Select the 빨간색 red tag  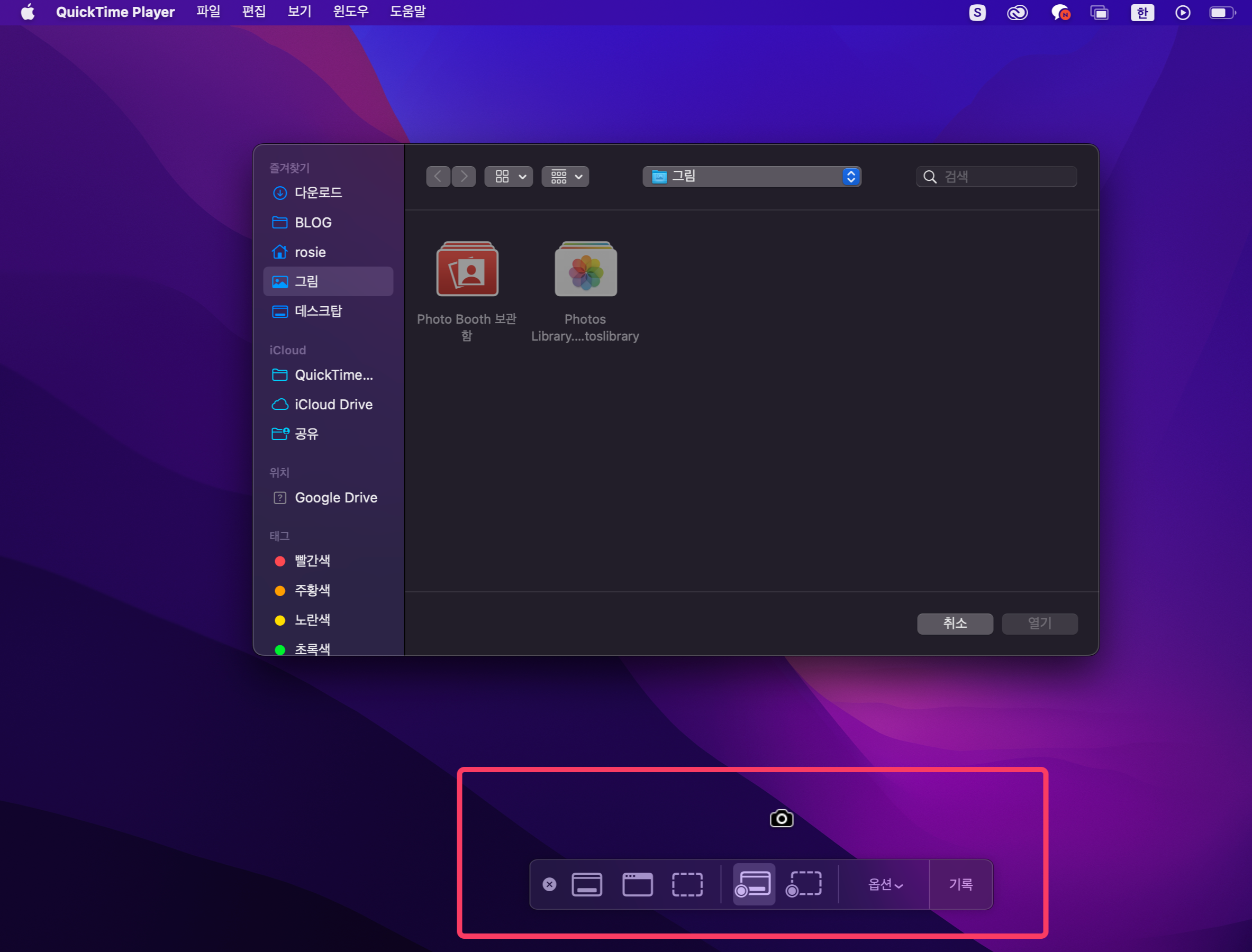tap(312, 561)
